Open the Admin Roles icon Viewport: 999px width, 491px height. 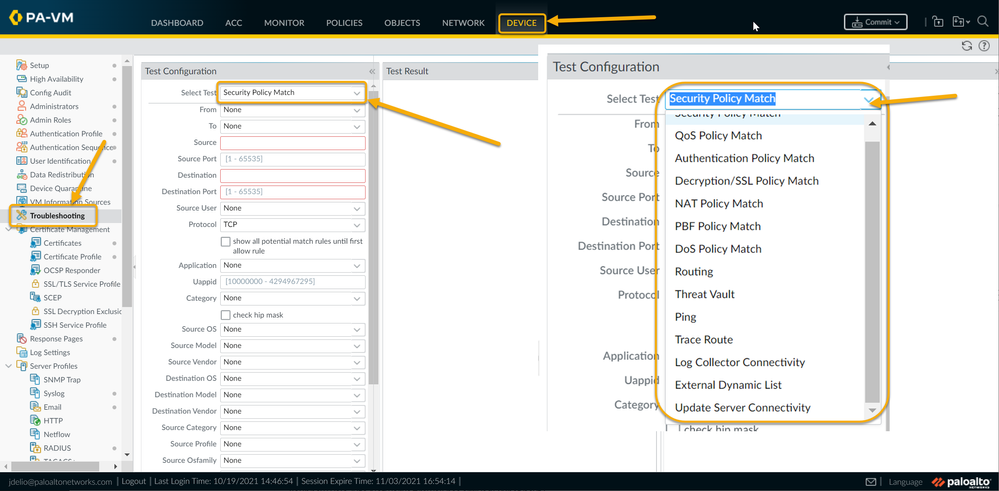22,120
